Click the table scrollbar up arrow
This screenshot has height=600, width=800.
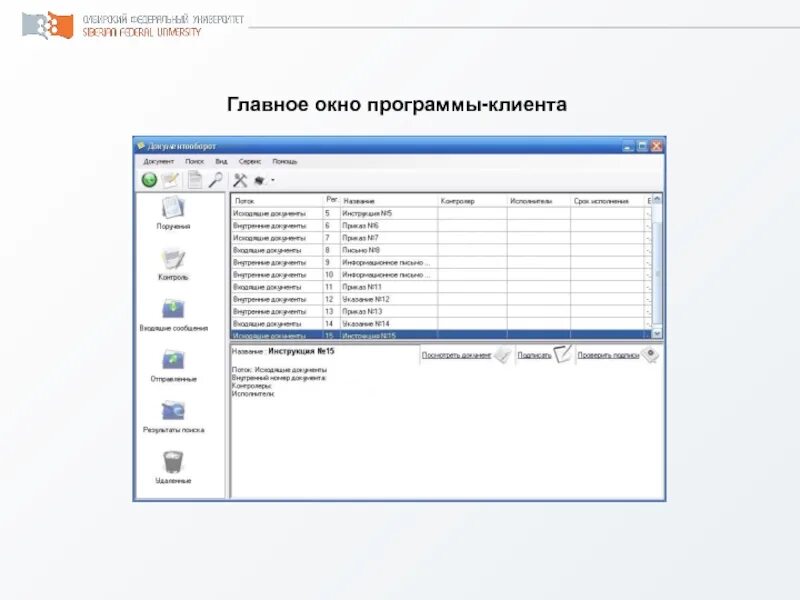pyautogui.click(x=657, y=199)
